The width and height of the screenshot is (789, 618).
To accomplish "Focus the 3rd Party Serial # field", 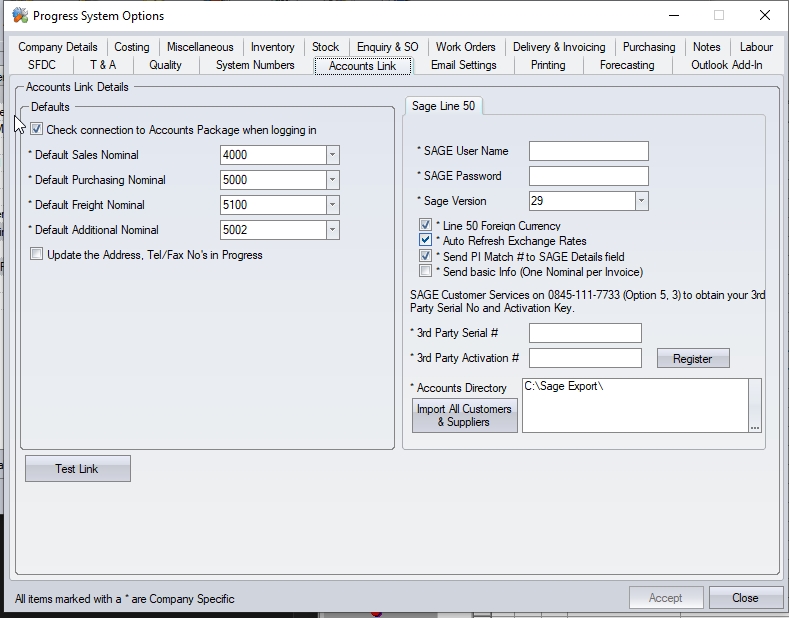I will pyautogui.click(x=584, y=333).
